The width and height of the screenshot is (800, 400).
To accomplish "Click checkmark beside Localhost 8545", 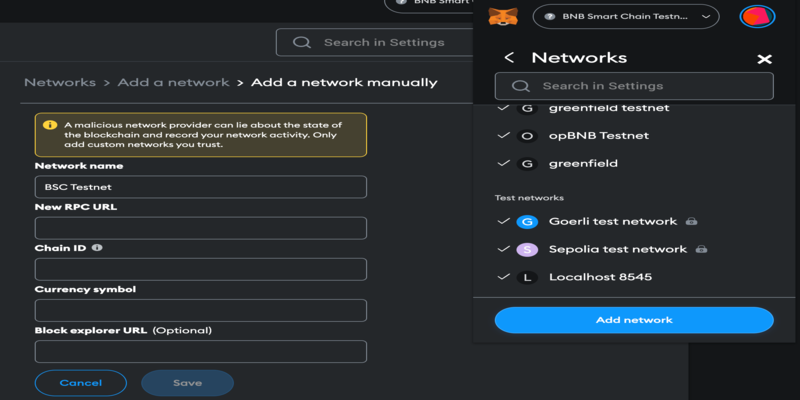I will coord(503,277).
